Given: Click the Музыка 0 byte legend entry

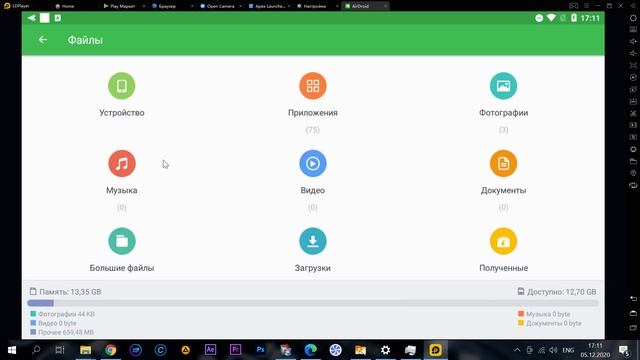Looking at the screenshot, I should 544,314.
